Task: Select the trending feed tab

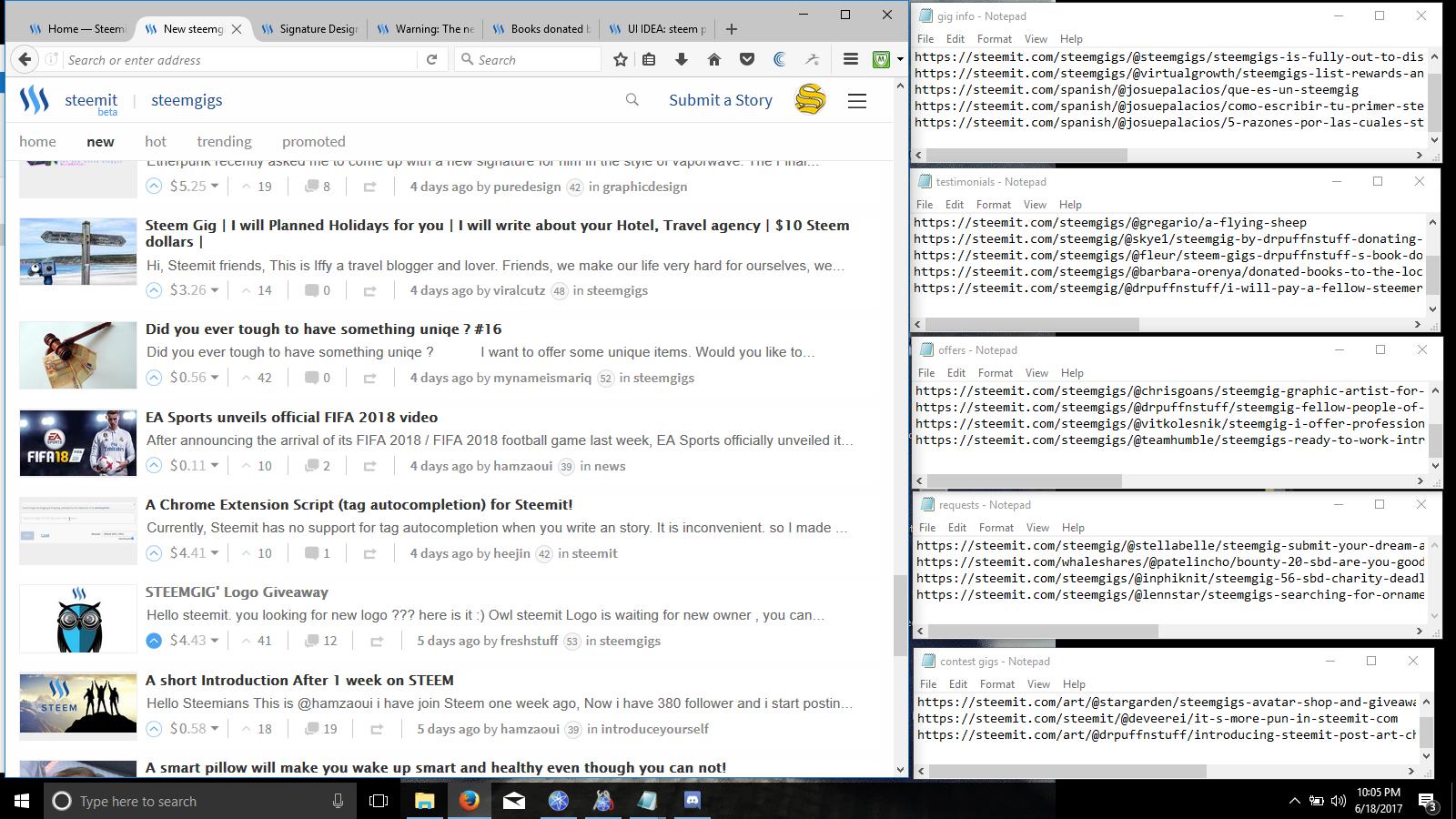Action: click(224, 142)
